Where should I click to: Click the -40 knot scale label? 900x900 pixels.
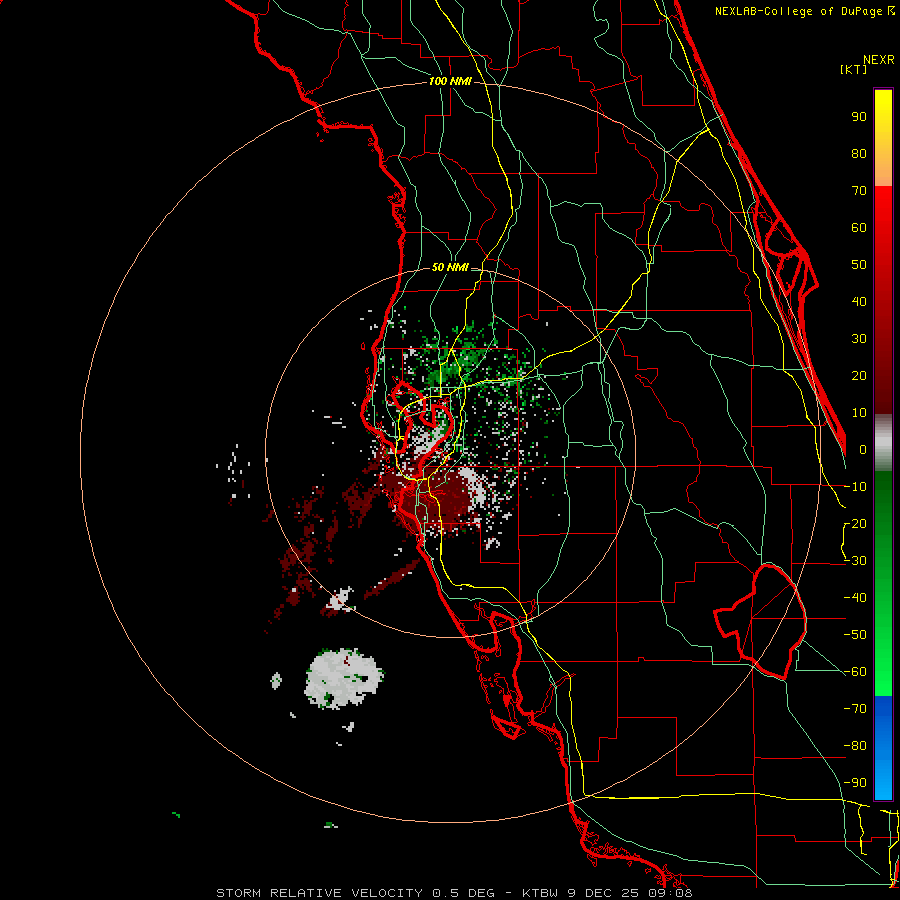tap(855, 598)
